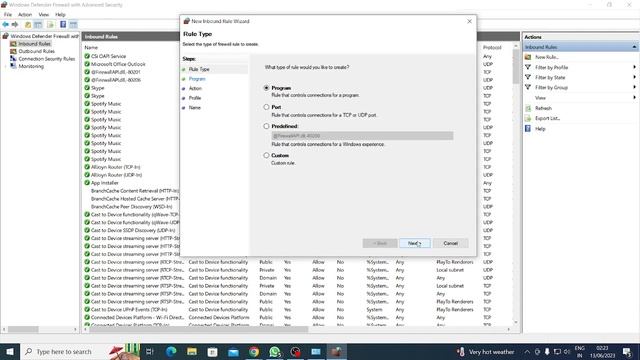Click the Filter by Profile funnel icon

(528, 67)
